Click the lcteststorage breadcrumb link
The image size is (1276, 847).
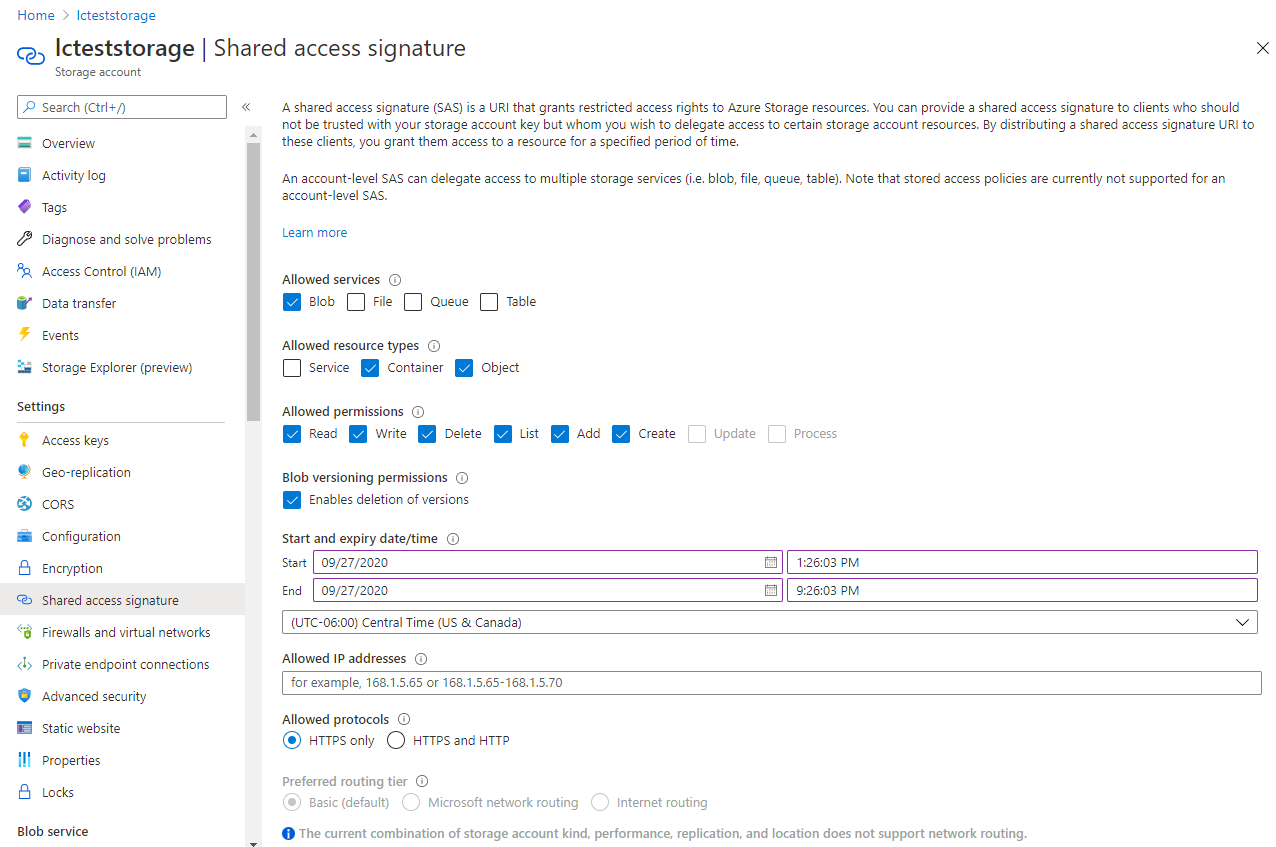[x=116, y=15]
